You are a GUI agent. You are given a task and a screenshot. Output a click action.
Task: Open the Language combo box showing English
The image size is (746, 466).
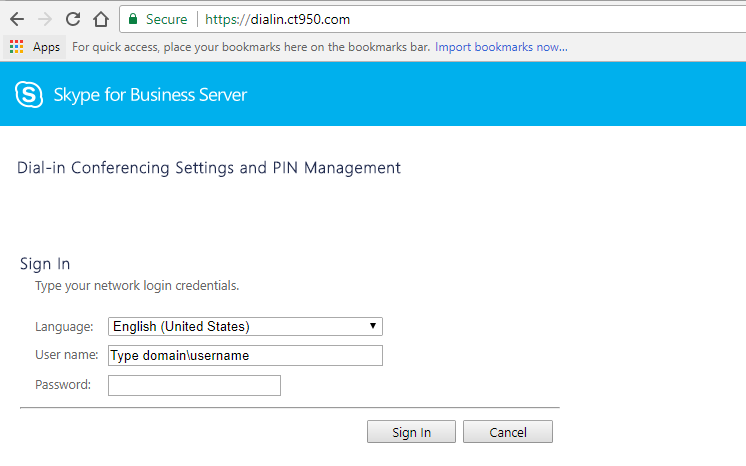[x=245, y=327]
